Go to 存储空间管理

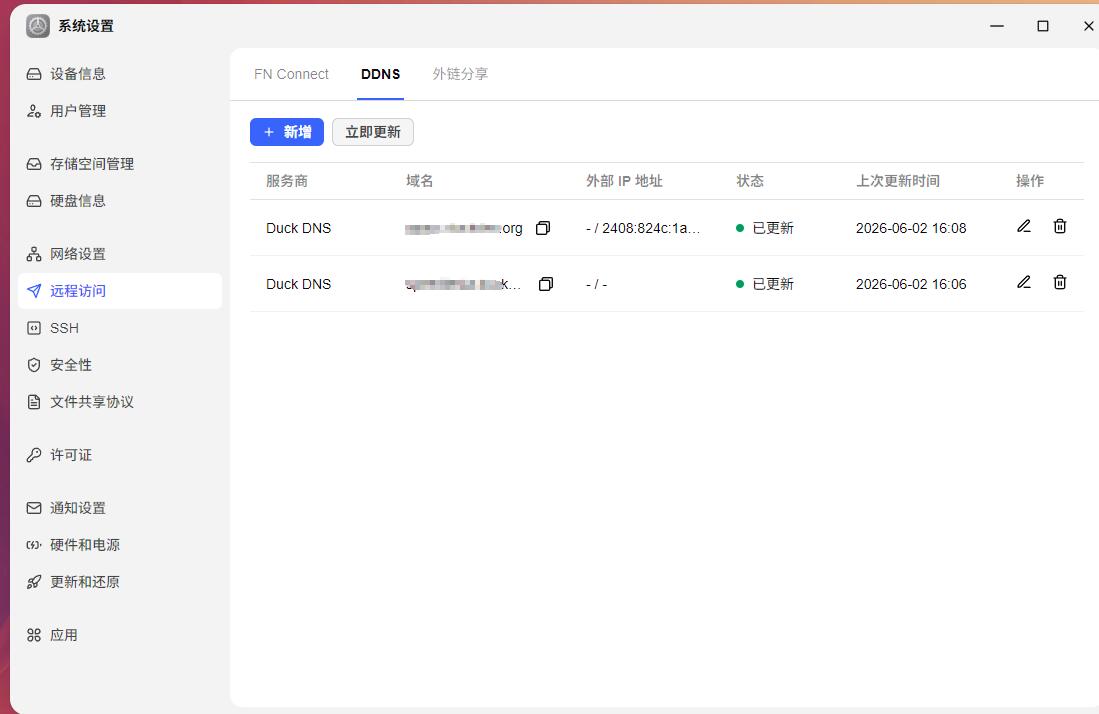pos(119,163)
